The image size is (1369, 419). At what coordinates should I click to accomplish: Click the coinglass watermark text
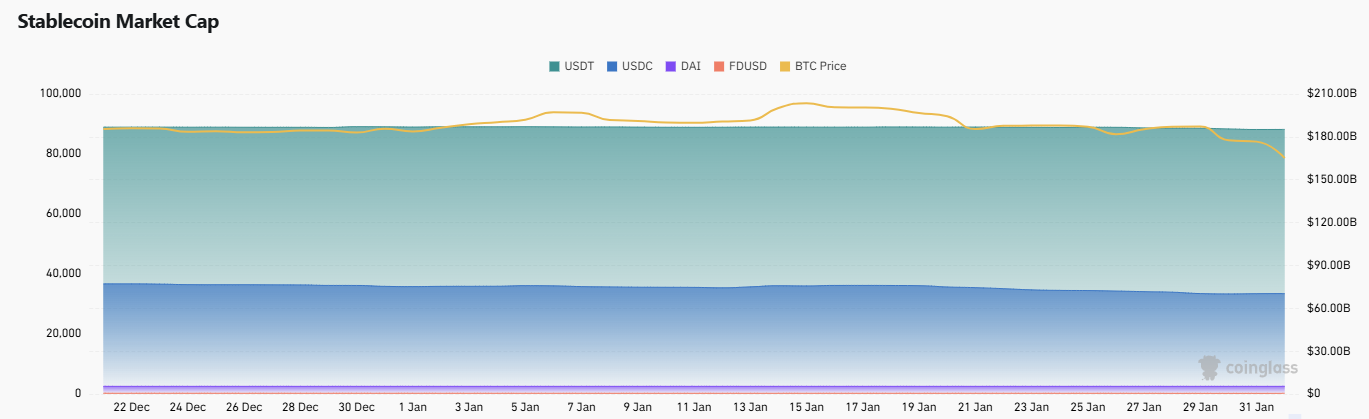click(1262, 368)
